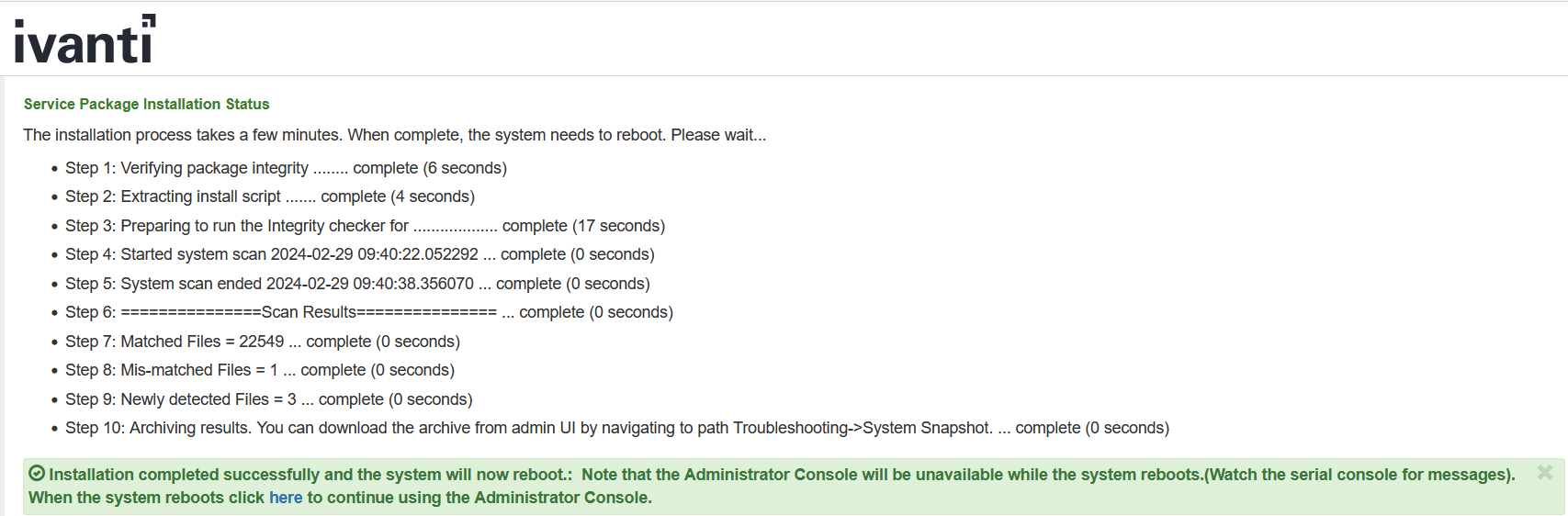
Task: Click the Step 6 Scan Results line
Action: click(x=368, y=312)
